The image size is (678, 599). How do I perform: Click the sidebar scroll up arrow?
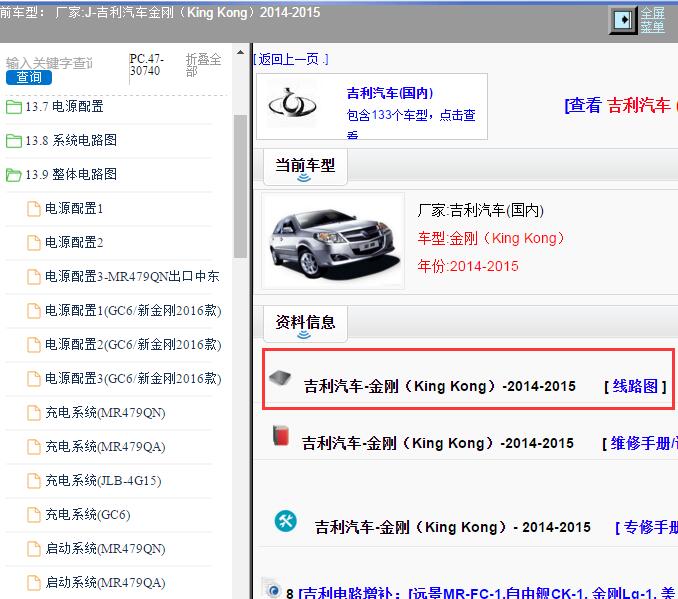[240, 52]
